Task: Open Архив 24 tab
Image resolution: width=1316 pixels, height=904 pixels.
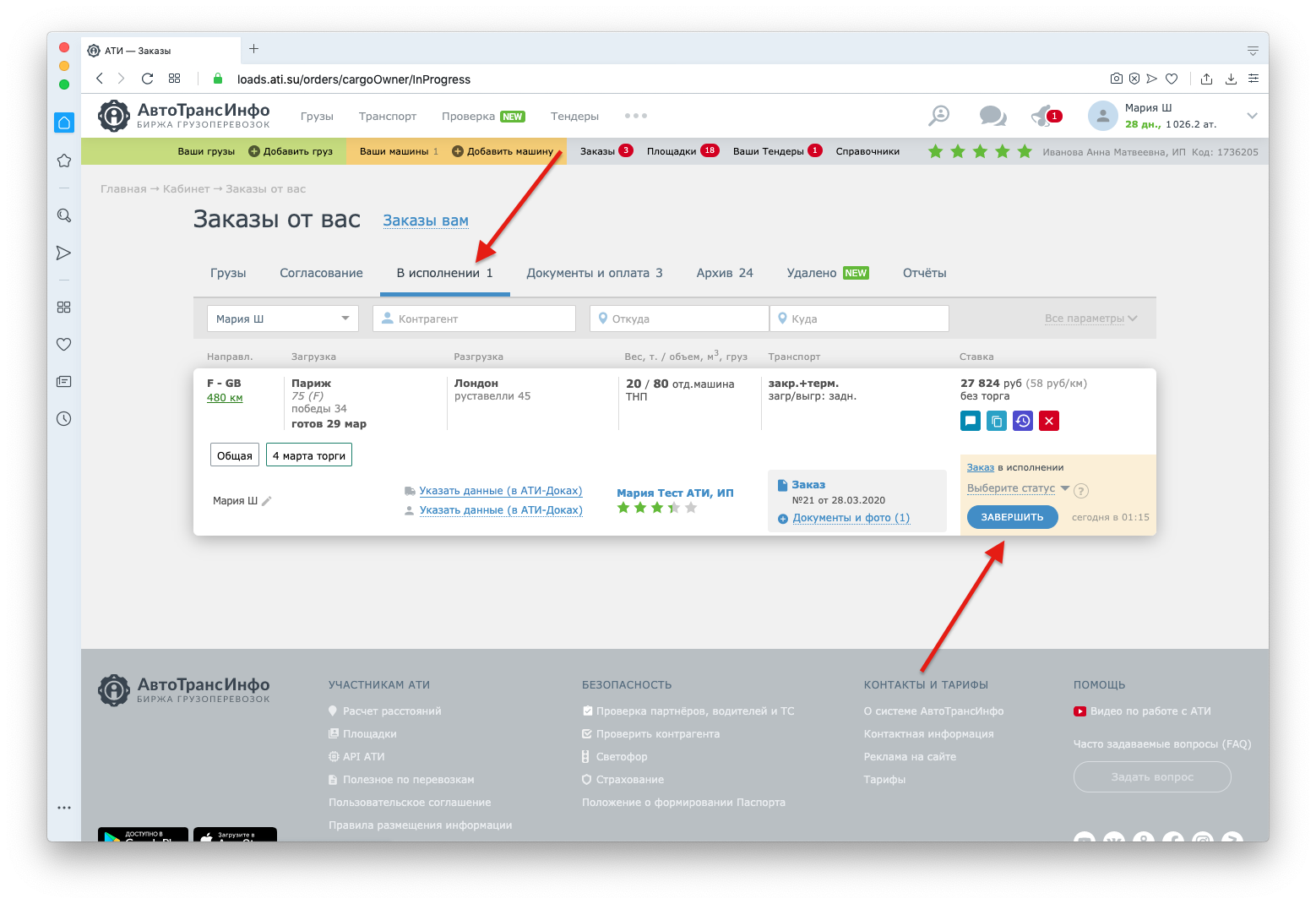Action: (x=725, y=273)
